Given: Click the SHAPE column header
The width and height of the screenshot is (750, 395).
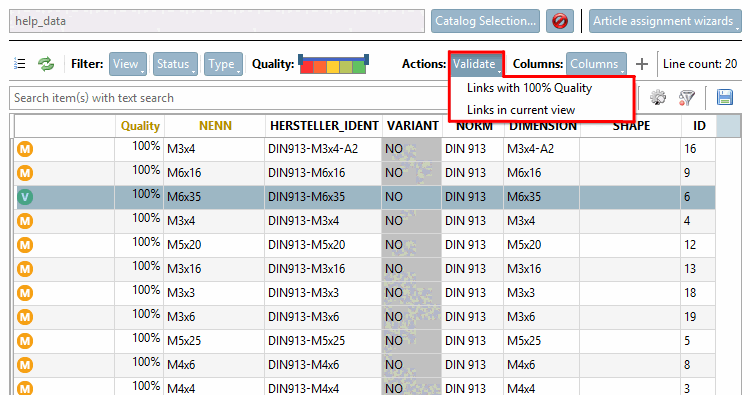Looking at the screenshot, I should pos(631,126).
